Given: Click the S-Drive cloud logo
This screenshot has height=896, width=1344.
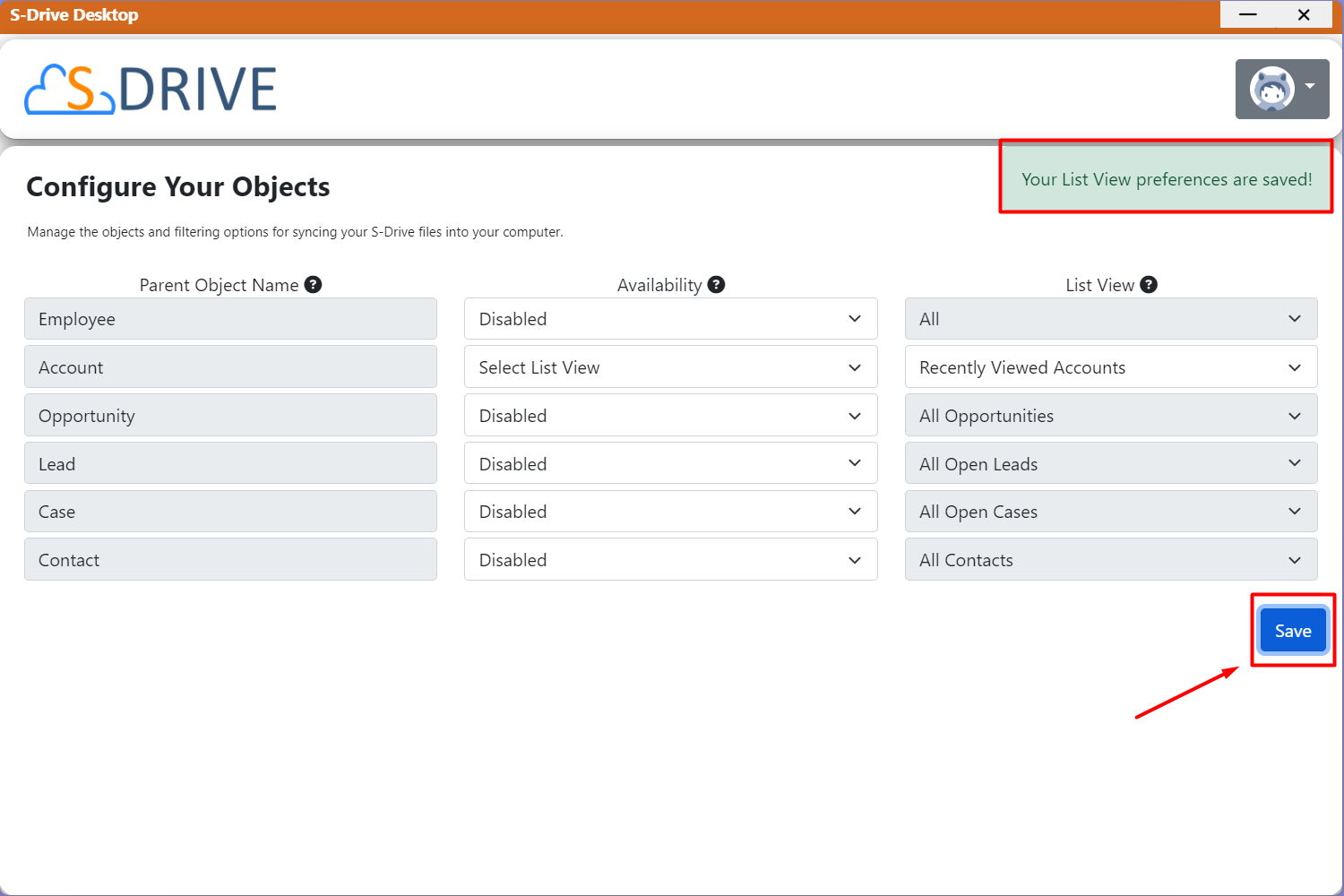Looking at the screenshot, I should pos(151,89).
